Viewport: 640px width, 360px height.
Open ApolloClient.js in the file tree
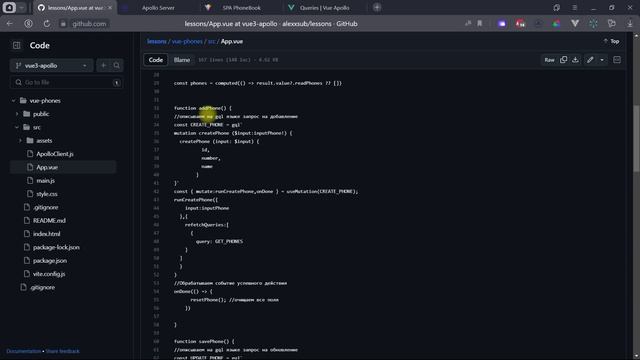click(x=55, y=154)
